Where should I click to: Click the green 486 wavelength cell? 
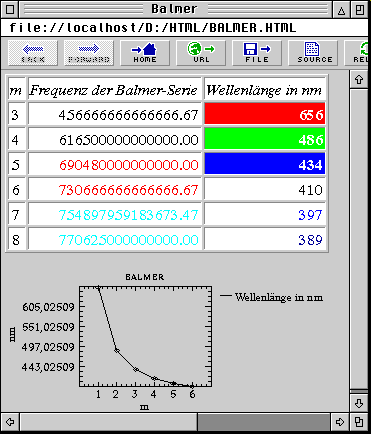[265, 139]
